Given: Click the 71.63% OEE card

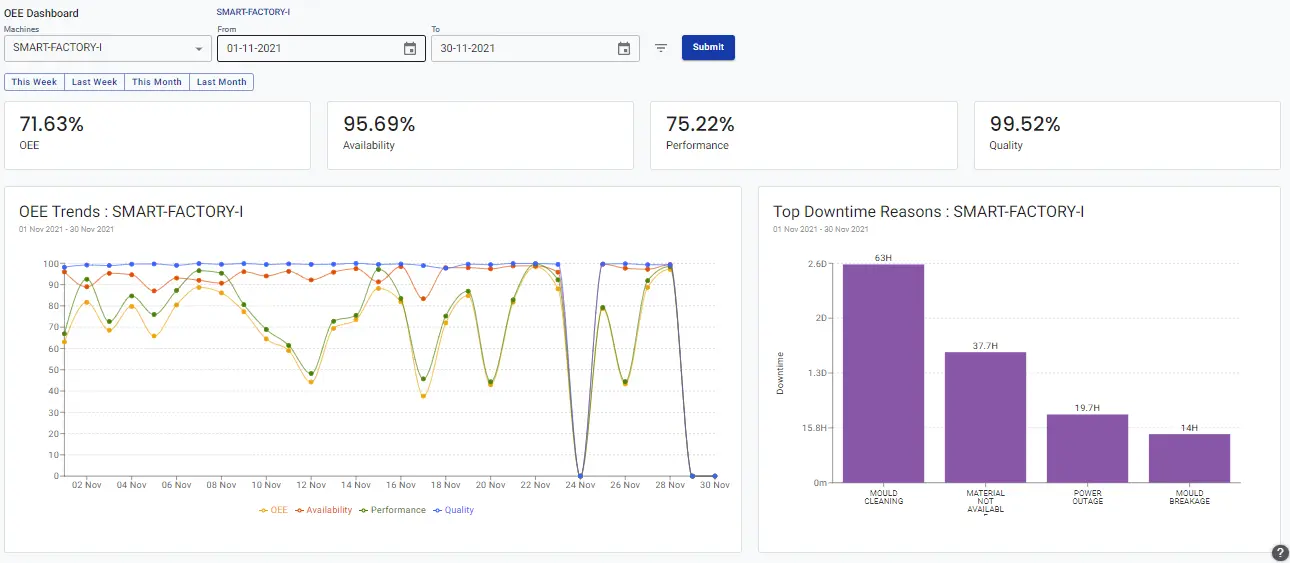Looking at the screenshot, I should 157,135.
